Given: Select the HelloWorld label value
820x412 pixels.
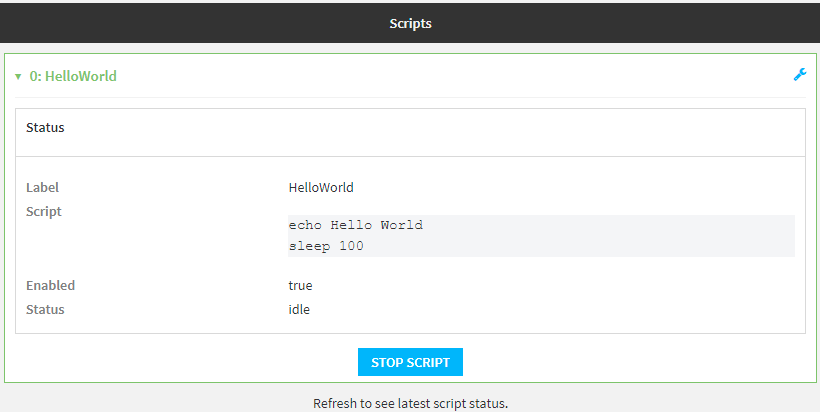Looking at the screenshot, I should (320, 187).
